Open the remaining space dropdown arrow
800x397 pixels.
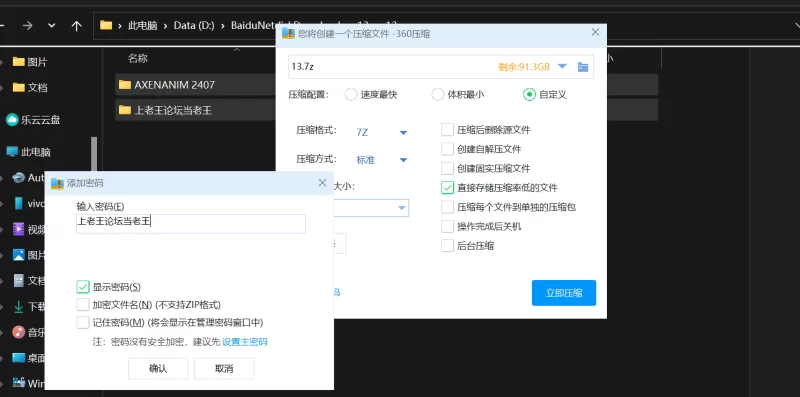click(562, 66)
